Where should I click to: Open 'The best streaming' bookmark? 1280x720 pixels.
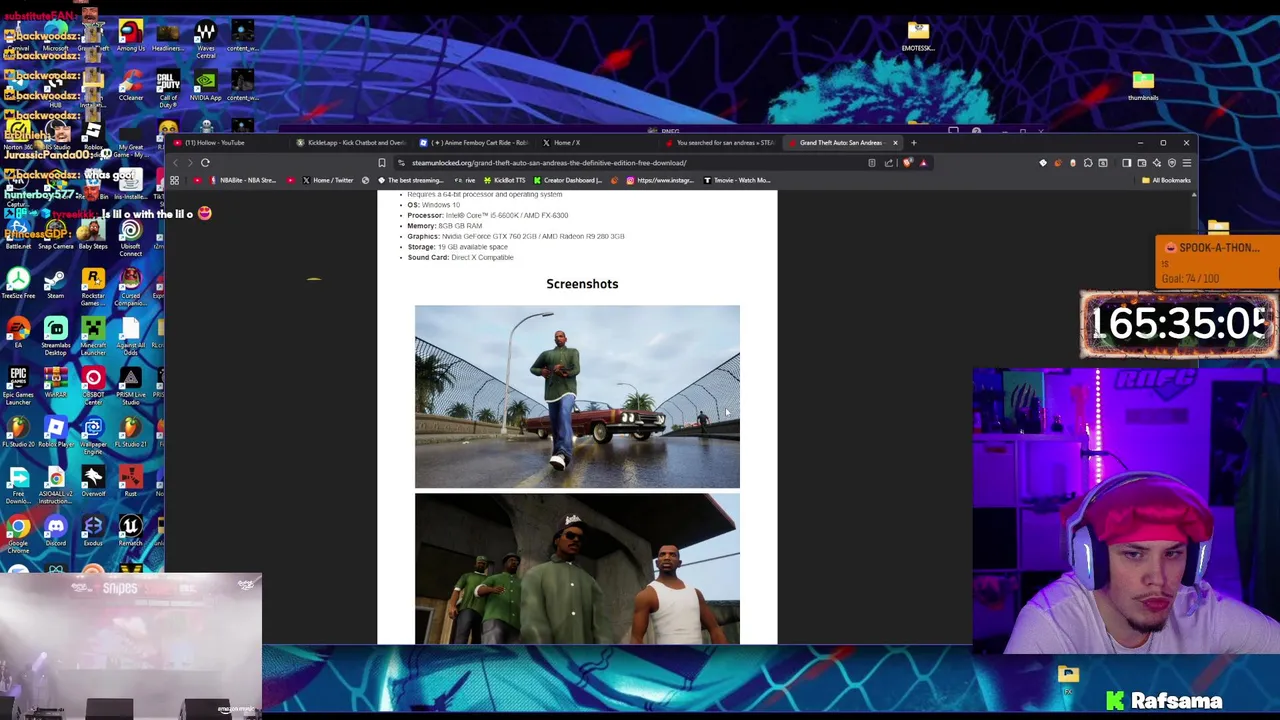410,180
